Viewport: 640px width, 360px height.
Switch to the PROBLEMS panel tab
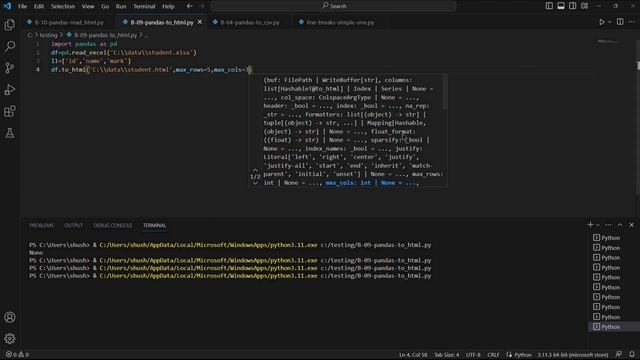42,225
